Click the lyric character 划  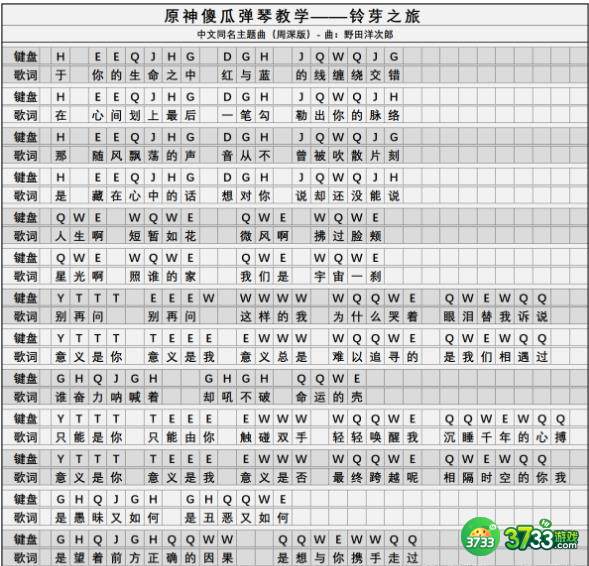point(135,116)
